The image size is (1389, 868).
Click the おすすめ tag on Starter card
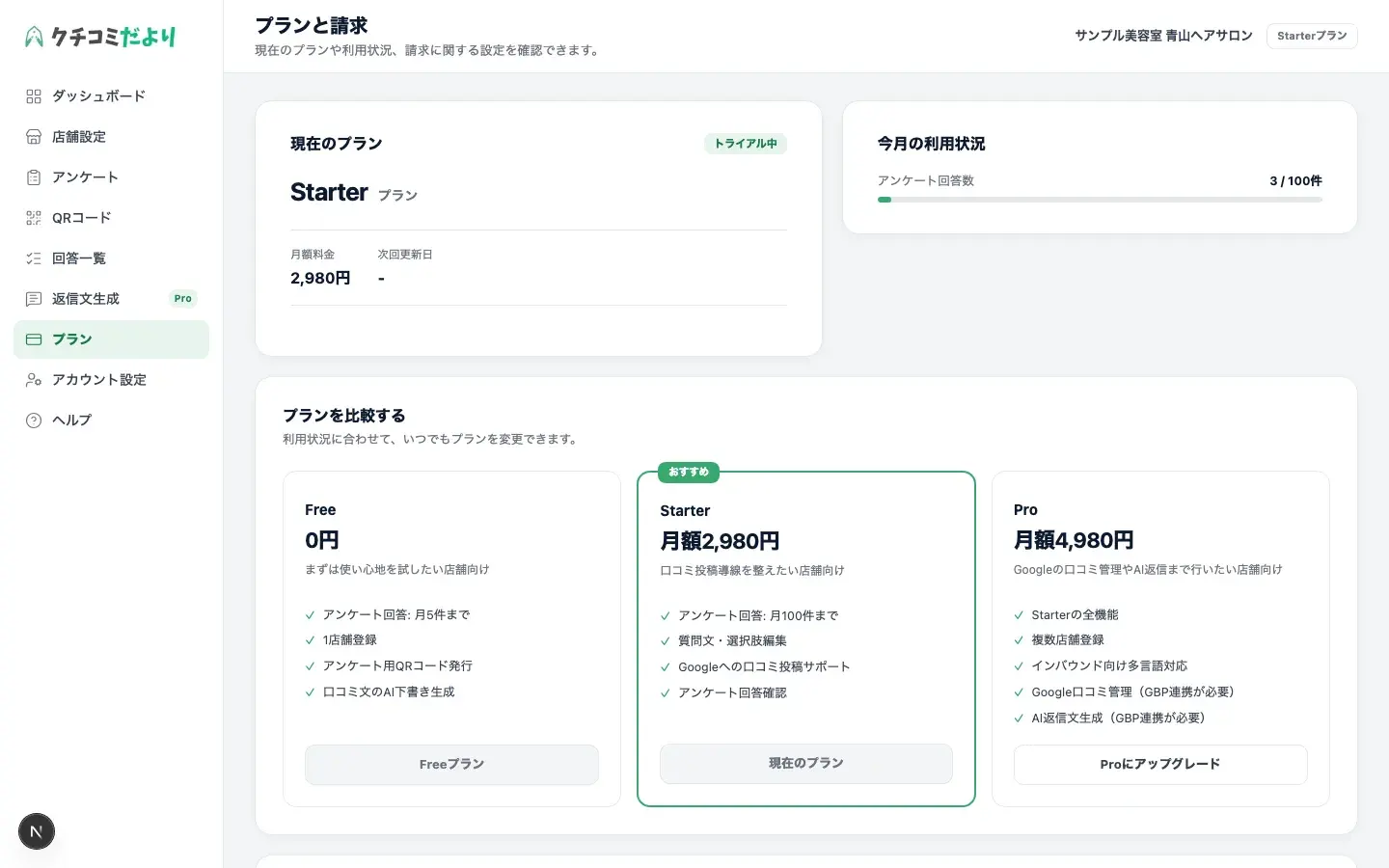click(x=689, y=472)
